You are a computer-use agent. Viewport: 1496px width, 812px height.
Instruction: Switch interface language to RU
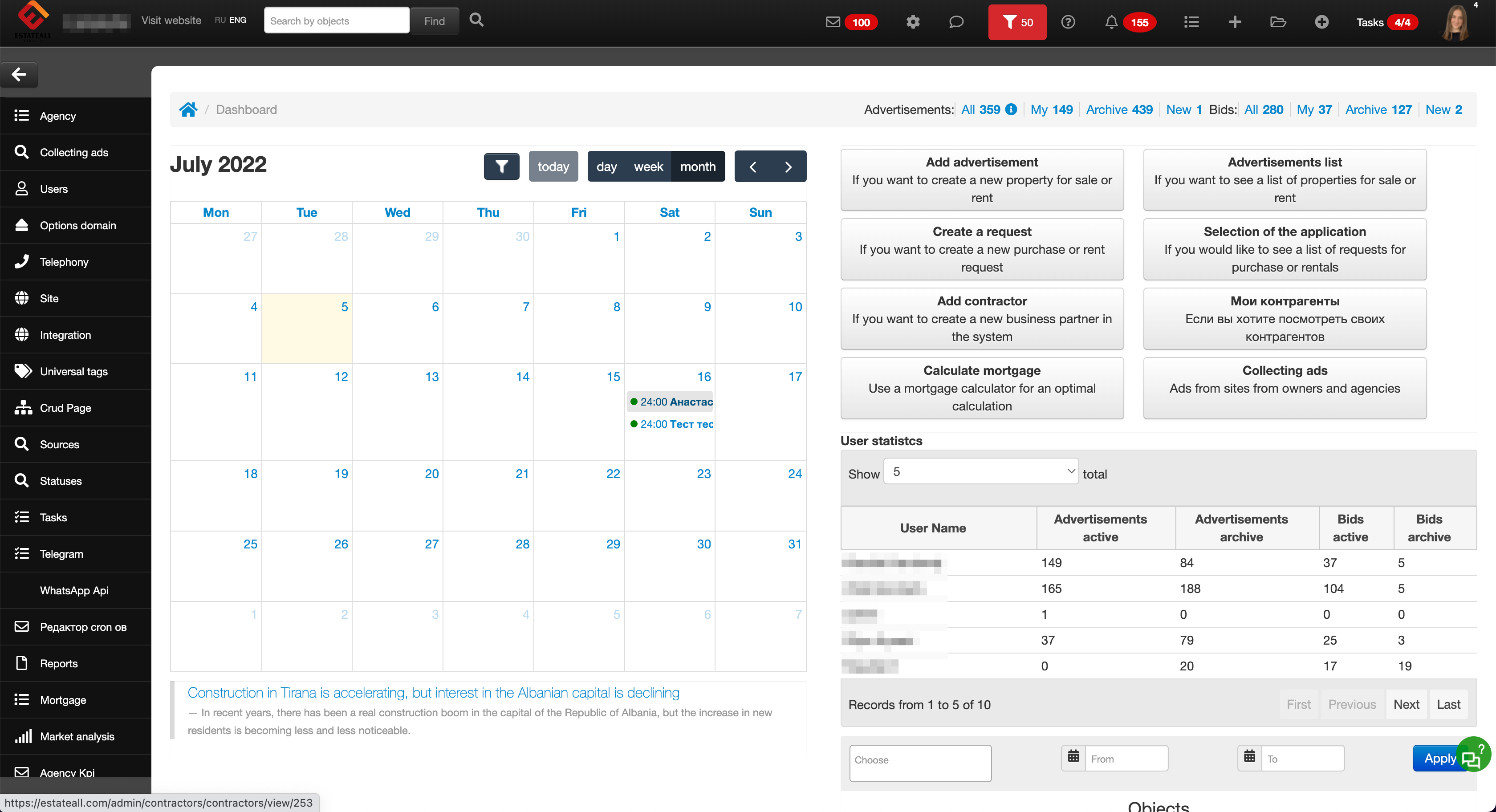click(220, 20)
